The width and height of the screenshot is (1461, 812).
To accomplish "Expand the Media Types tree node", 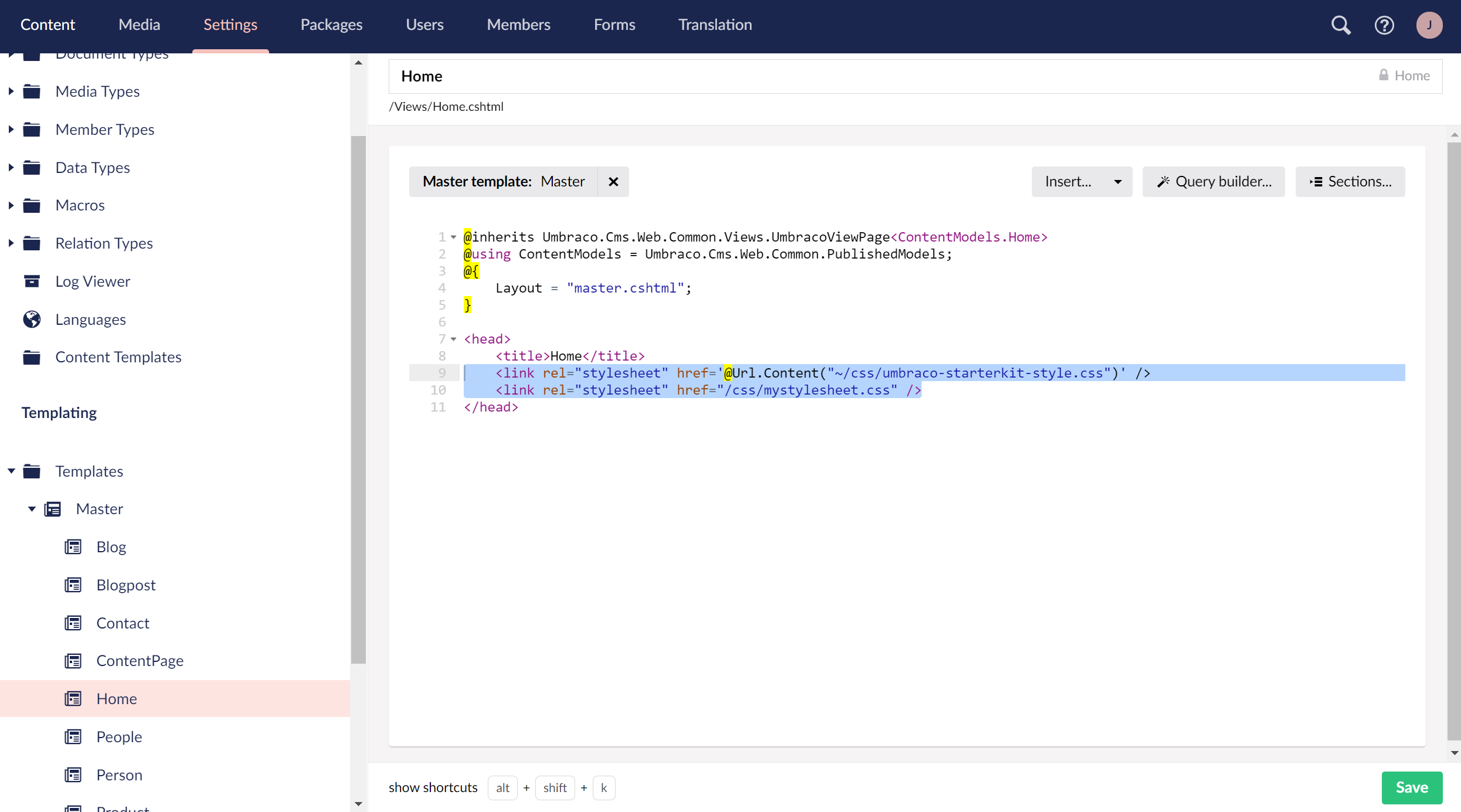I will (x=11, y=91).
